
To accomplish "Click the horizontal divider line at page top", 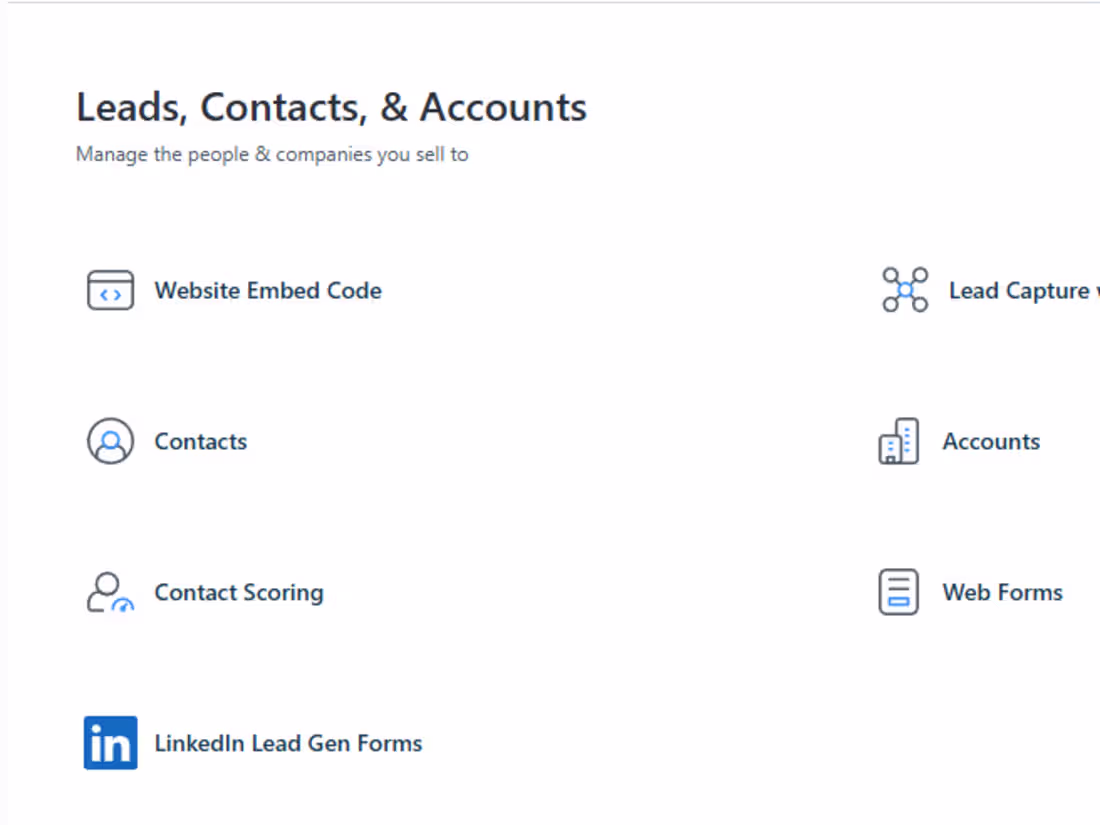I will [x=550, y=2].
